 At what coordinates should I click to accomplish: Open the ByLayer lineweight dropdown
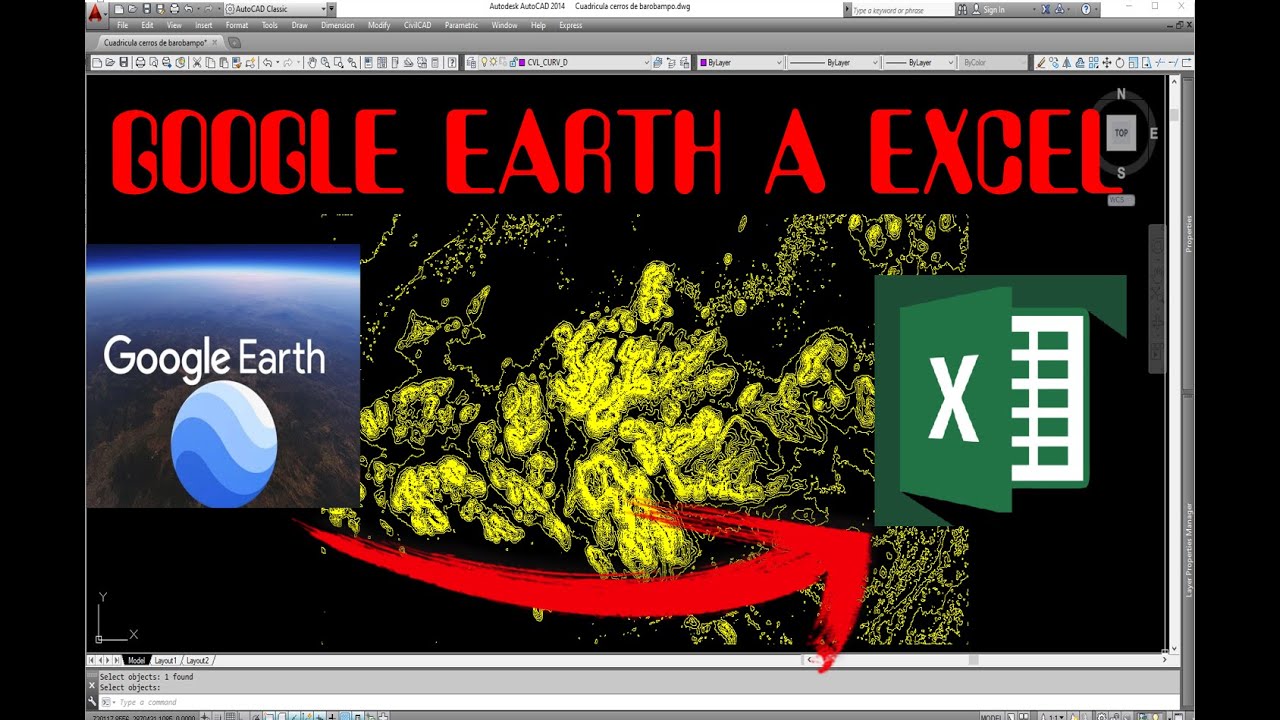951,62
